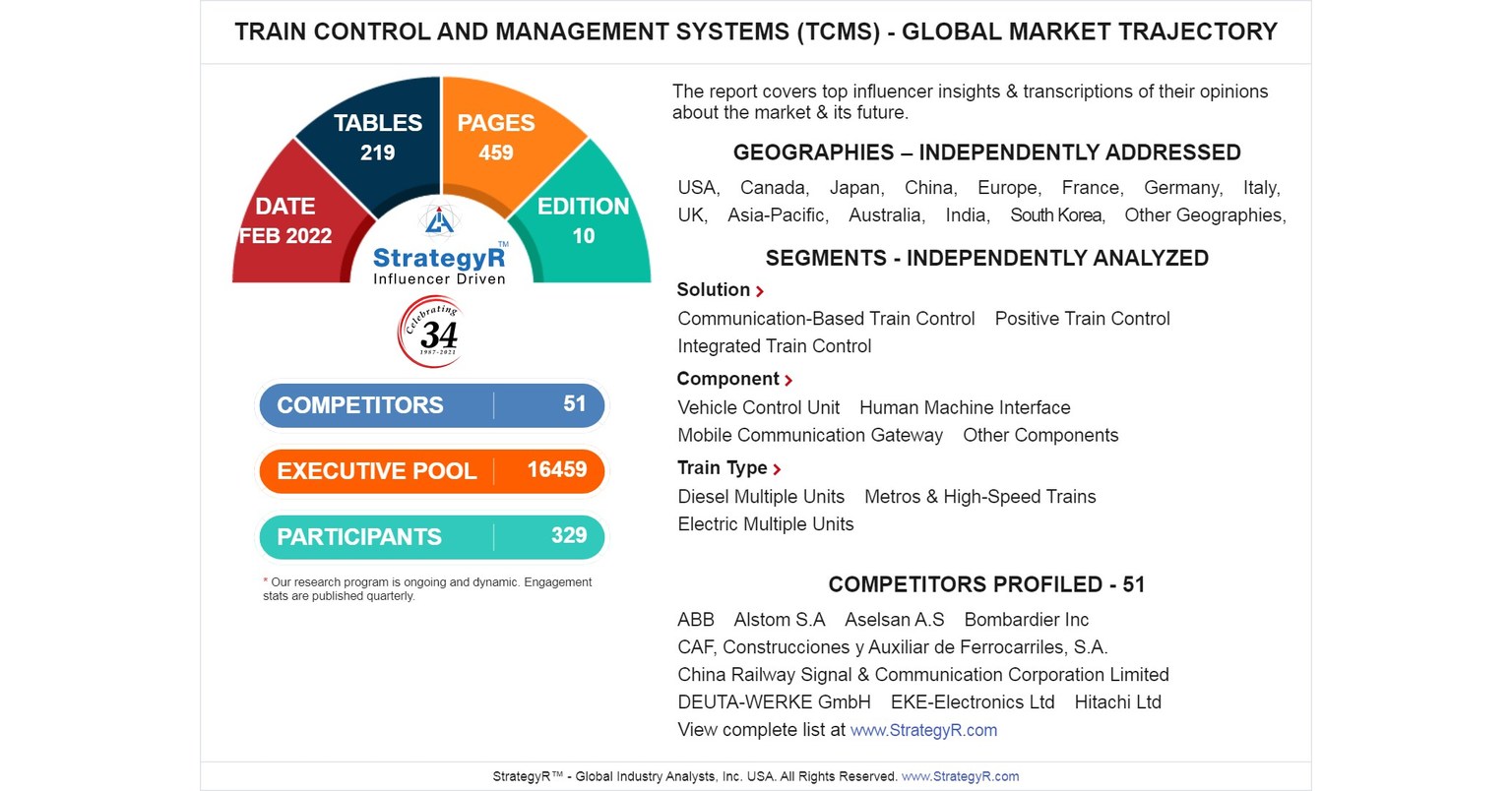
Task: Expand the Train Type segment arrow
Action: point(779,469)
